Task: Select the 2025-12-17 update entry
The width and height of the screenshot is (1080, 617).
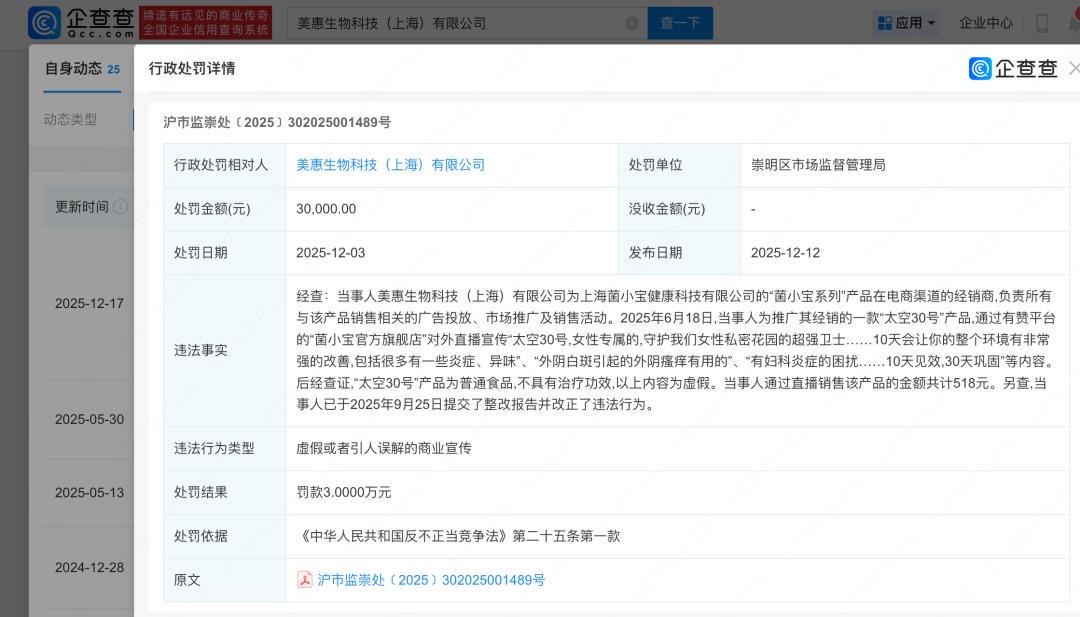Action: tap(89, 303)
